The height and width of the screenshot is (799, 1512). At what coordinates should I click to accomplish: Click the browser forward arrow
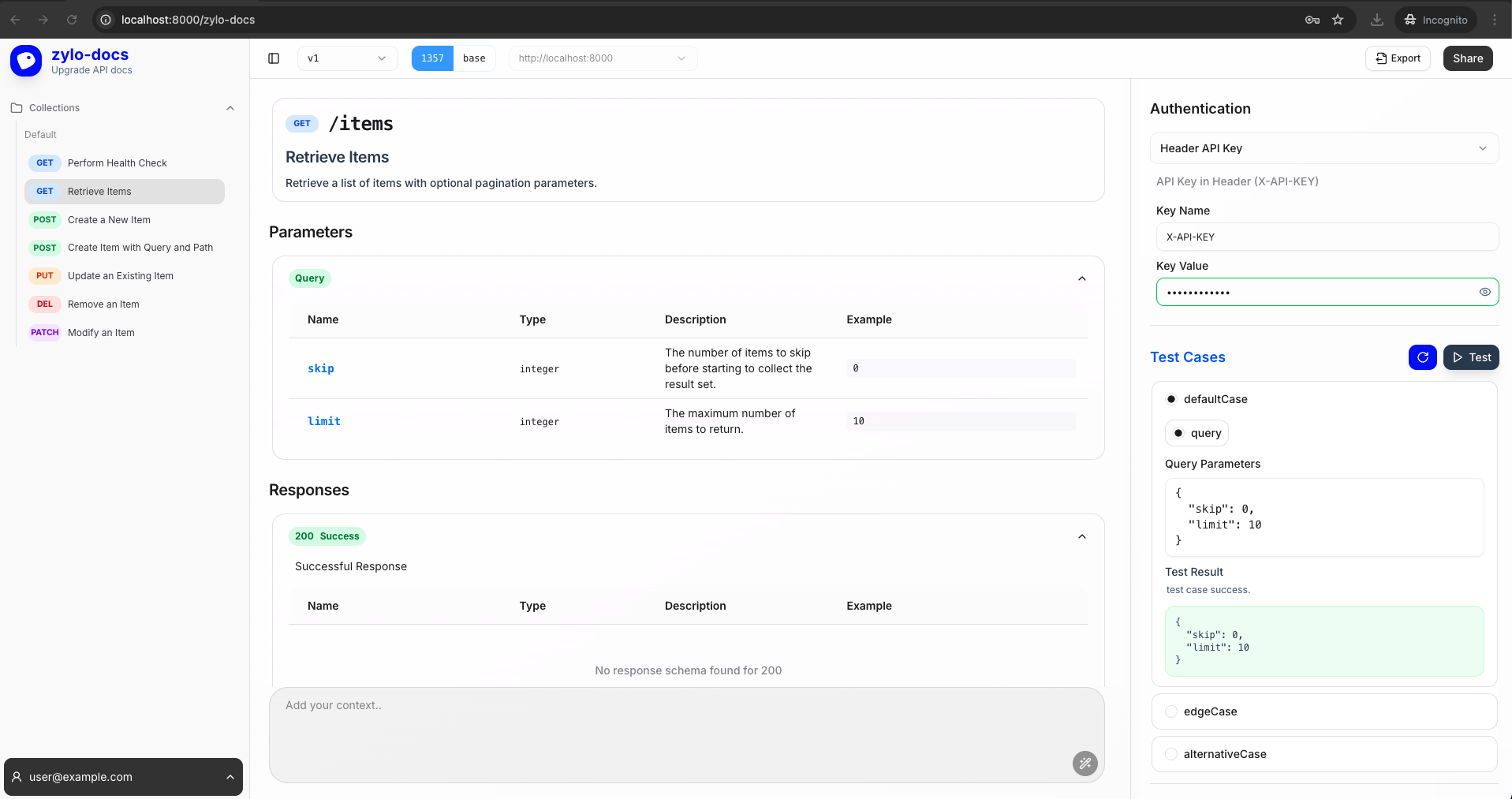click(x=43, y=20)
